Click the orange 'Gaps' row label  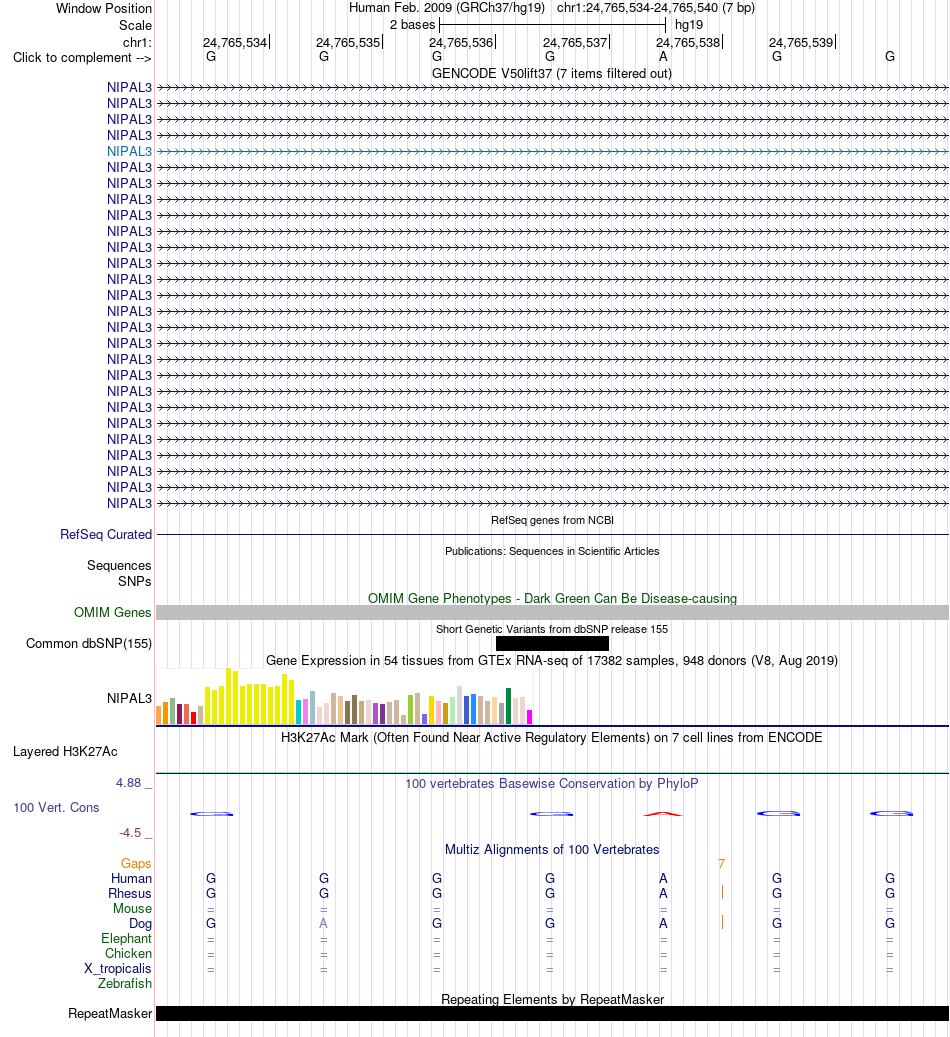(136, 864)
